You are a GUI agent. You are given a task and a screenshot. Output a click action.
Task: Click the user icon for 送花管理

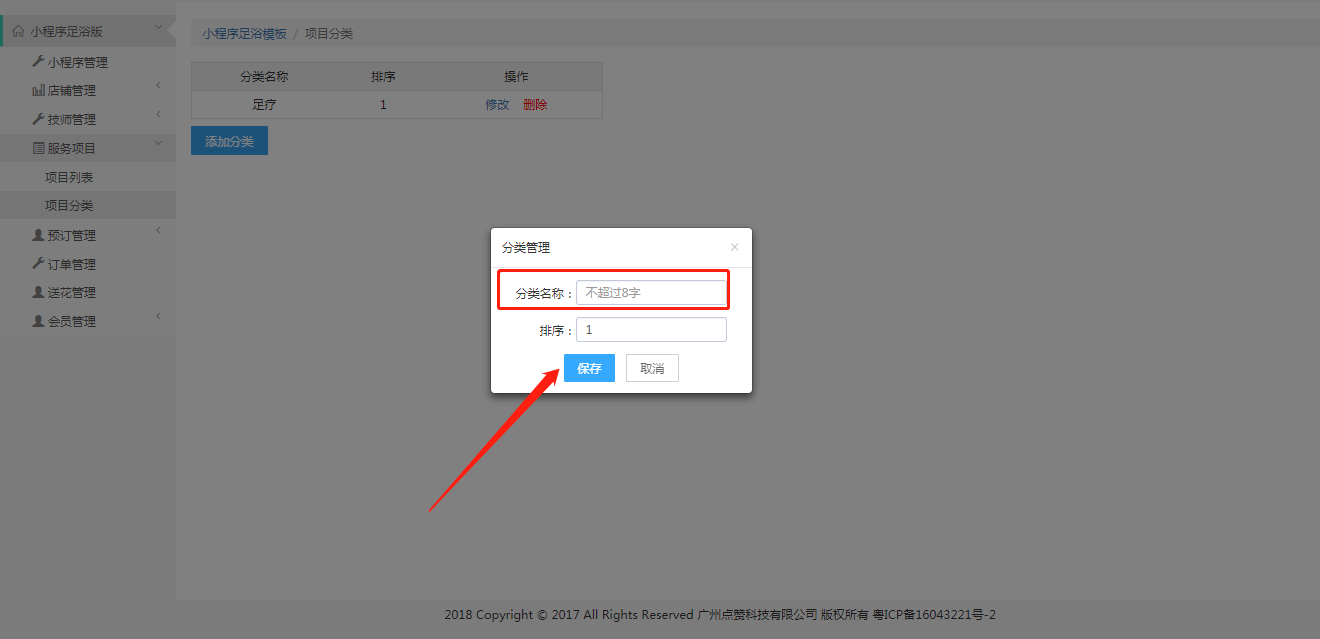tap(38, 293)
